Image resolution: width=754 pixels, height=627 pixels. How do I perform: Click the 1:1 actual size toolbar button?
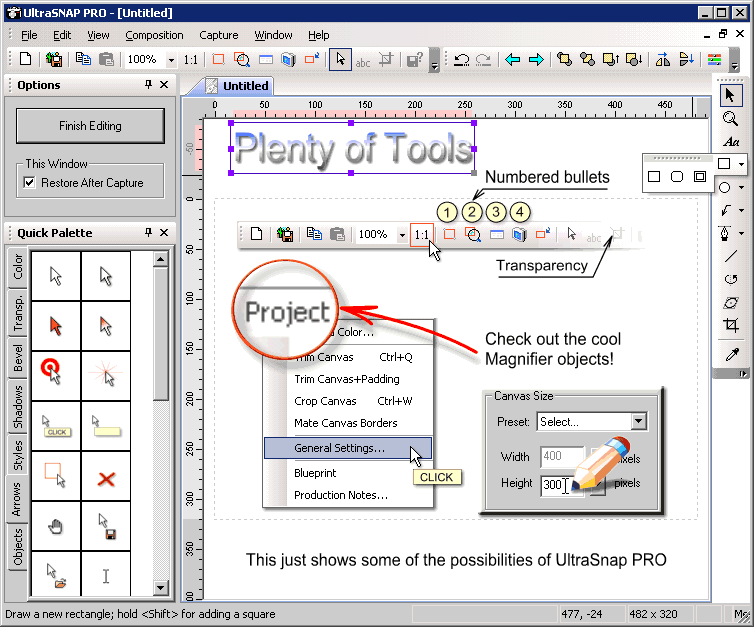pyautogui.click(x=191, y=60)
